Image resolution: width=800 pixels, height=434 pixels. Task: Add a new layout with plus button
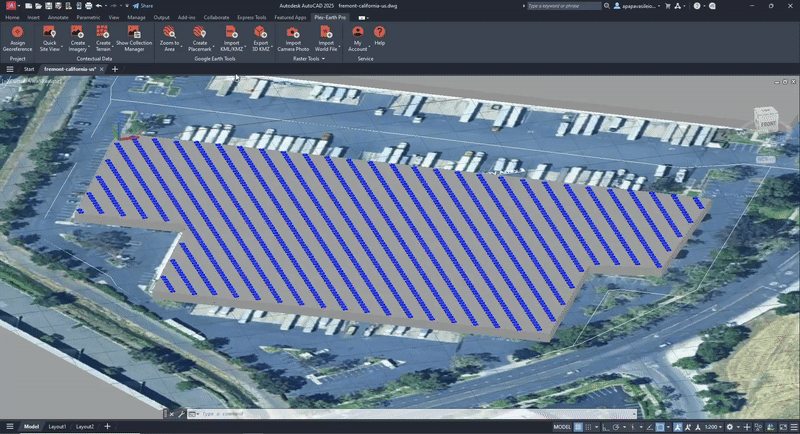pyautogui.click(x=107, y=426)
